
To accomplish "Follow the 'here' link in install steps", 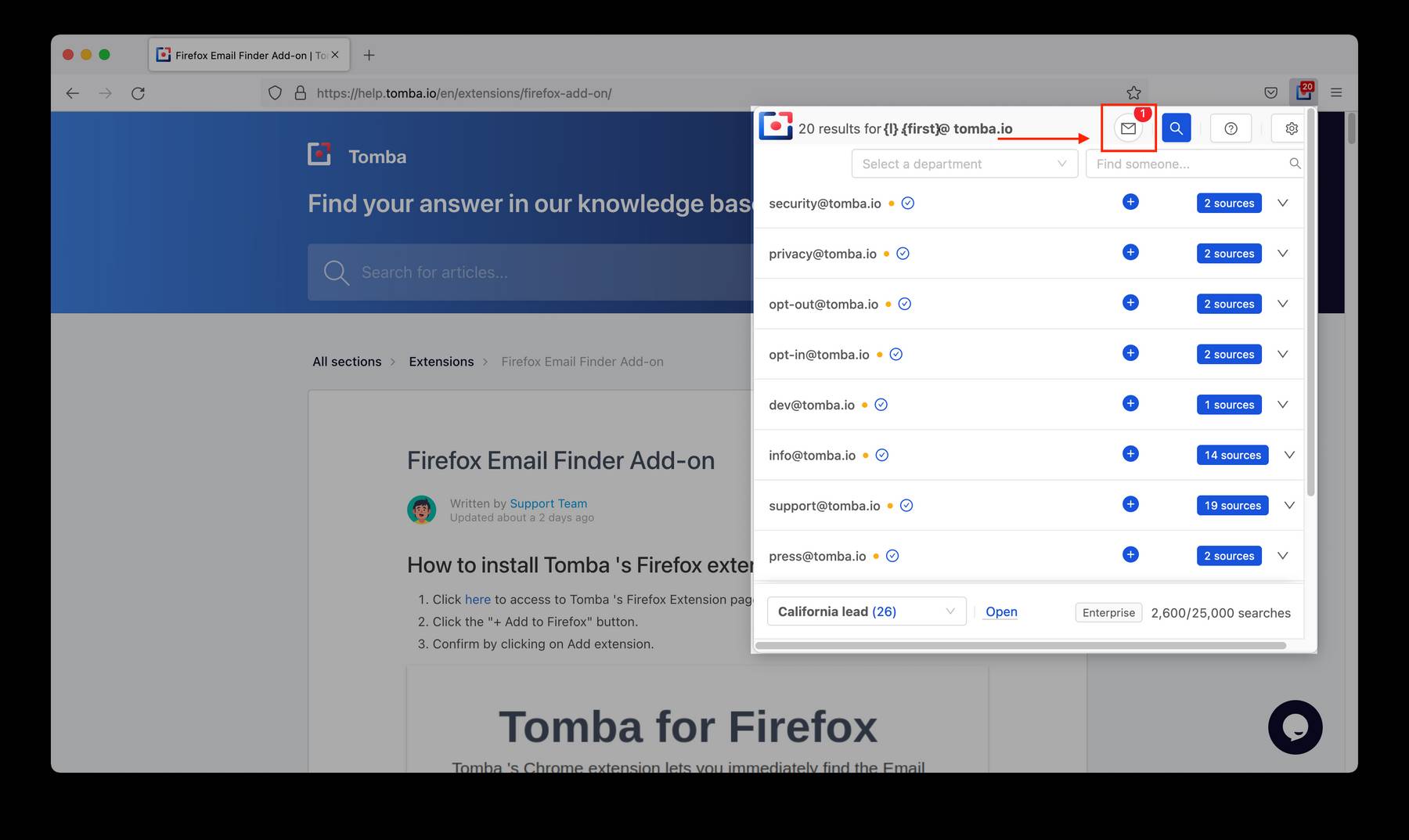I will (x=477, y=600).
